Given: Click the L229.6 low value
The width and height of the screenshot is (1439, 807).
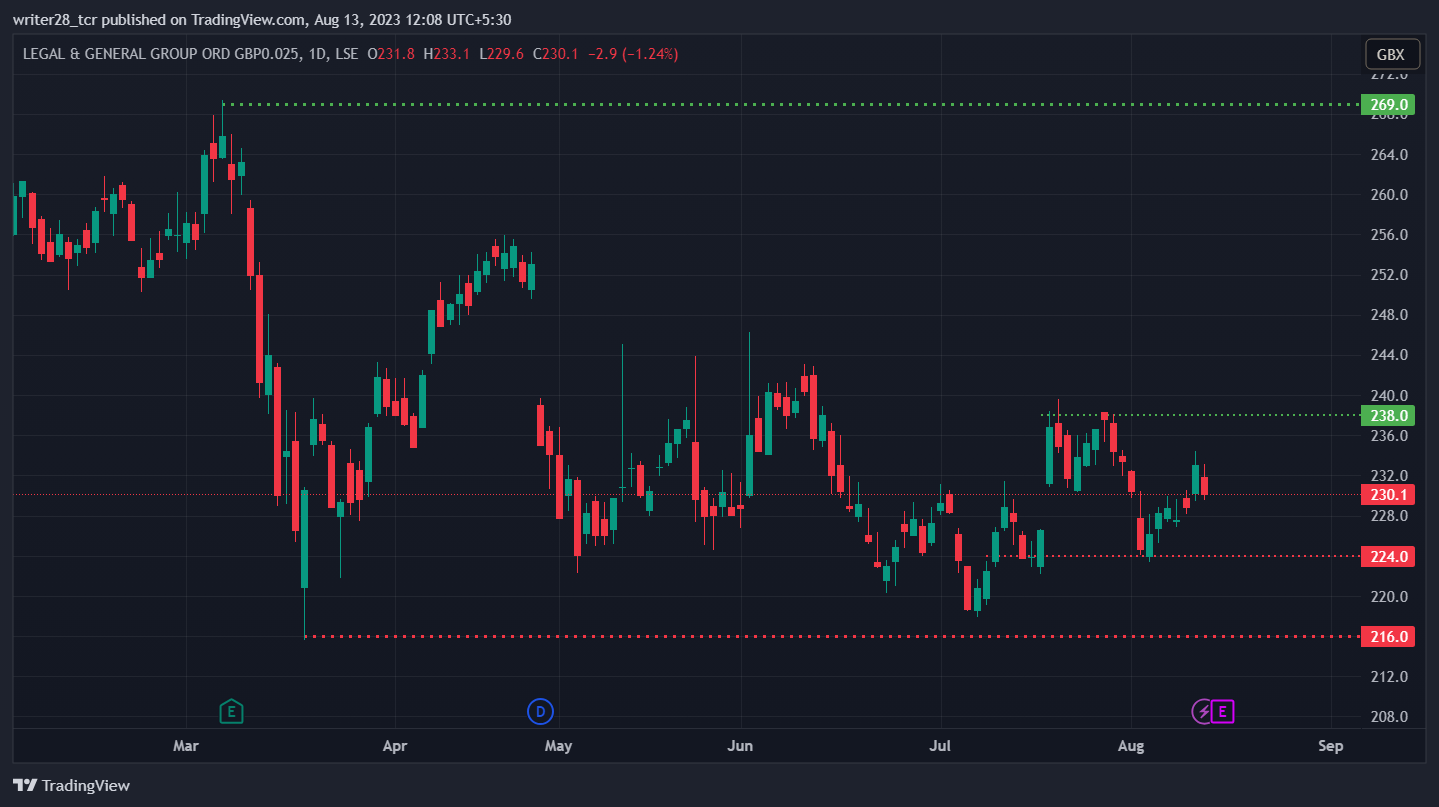Looking at the screenshot, I should click(x=502, y=54).
